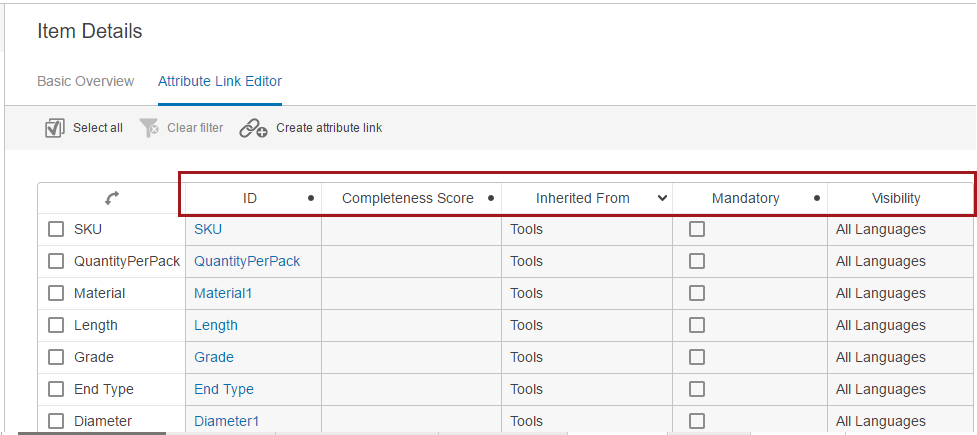The width and height of the screenshot is (977, 435).
Task: Click the Create attribute link chain icon
Action: (254, 128)
